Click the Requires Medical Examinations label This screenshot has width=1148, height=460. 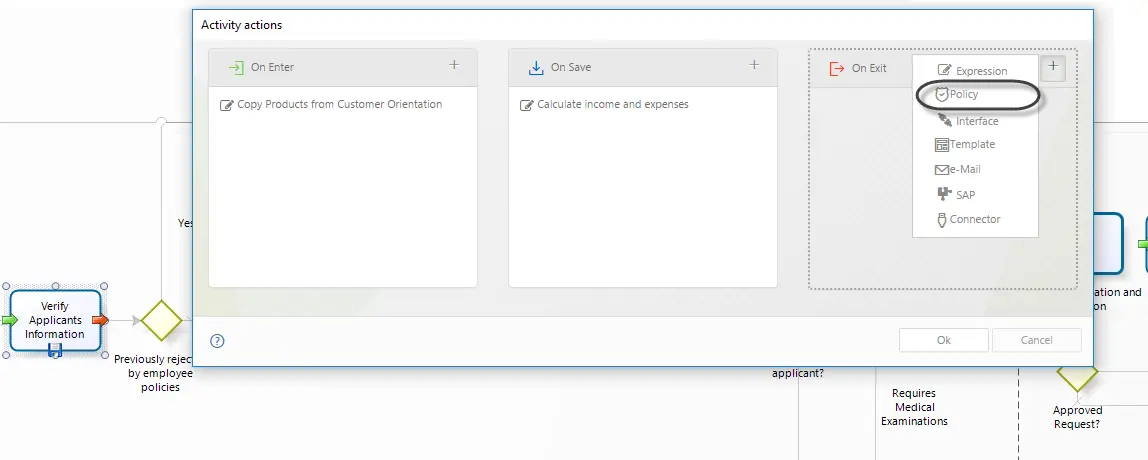(x=914, y=407)
